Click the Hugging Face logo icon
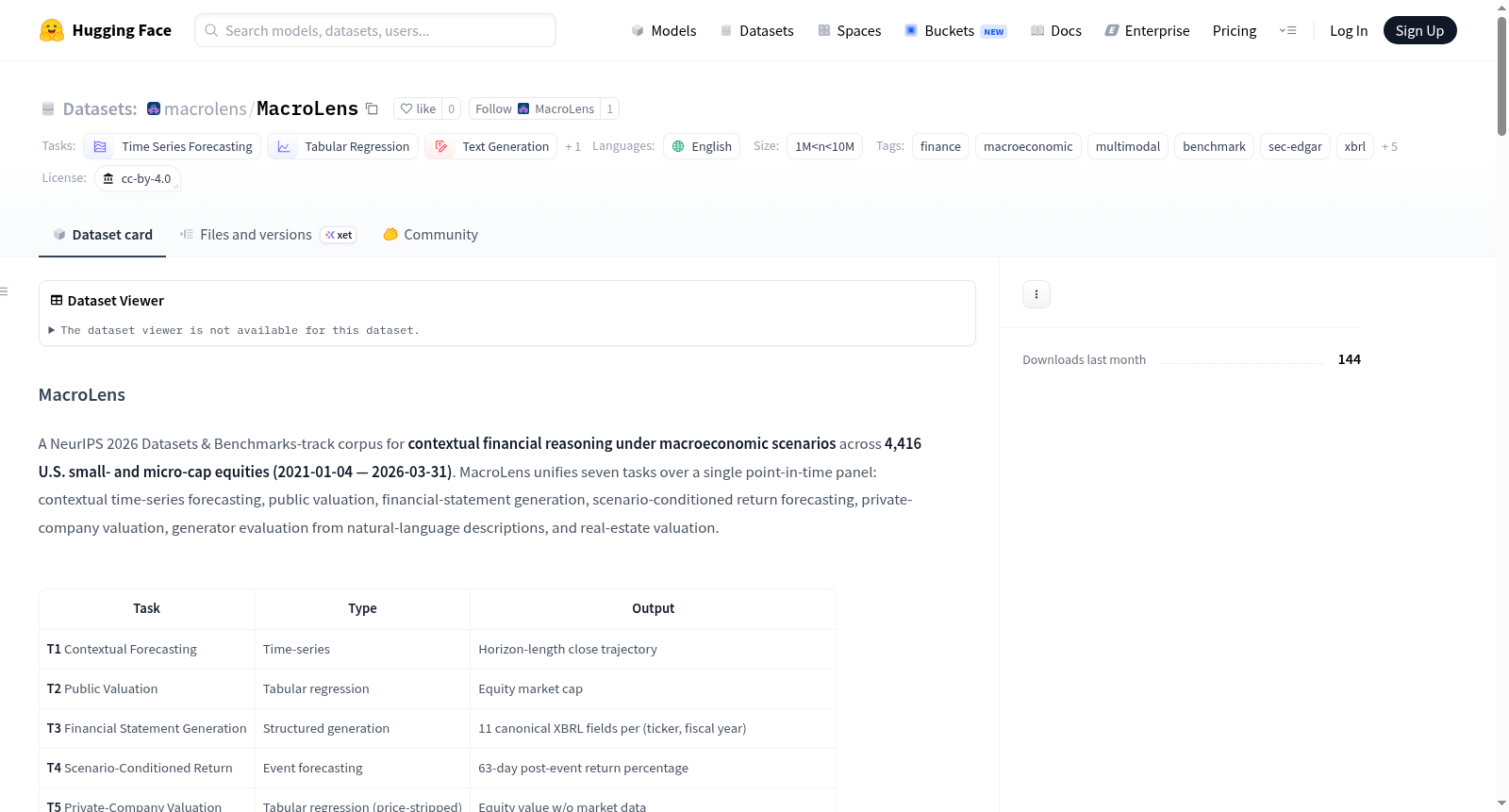This screenshot has width=1509, height=812. click(x=52, y=30)
